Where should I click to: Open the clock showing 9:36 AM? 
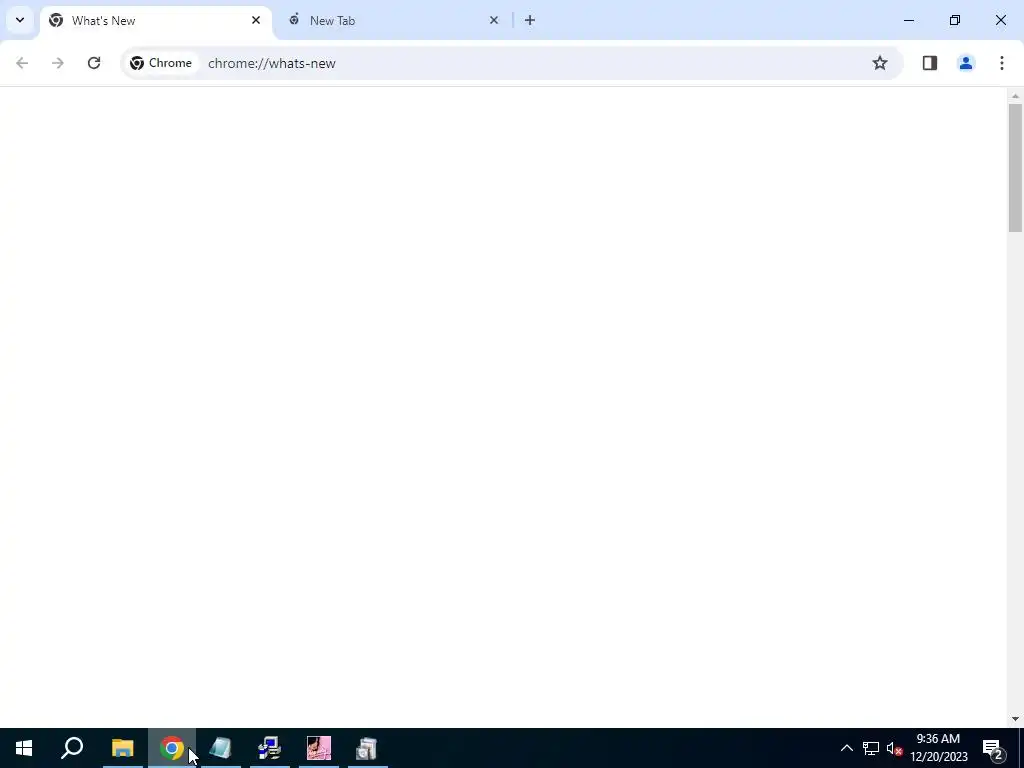[x=939, y=748]
